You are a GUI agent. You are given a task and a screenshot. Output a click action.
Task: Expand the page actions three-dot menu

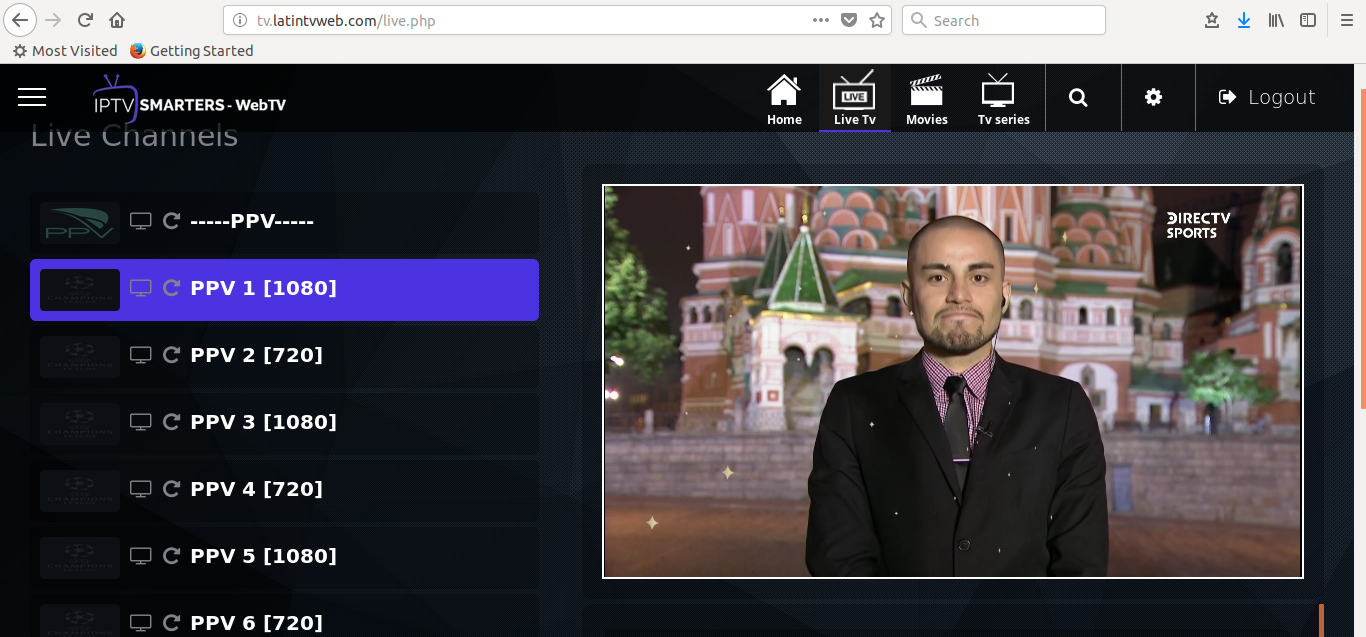tap(820, 20)
